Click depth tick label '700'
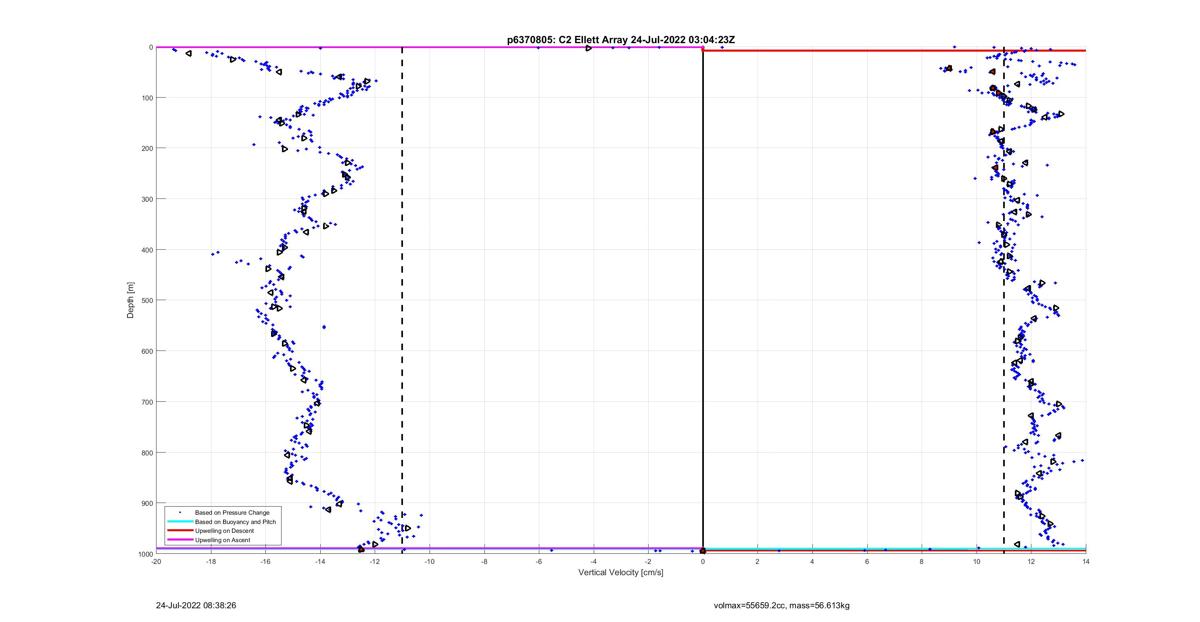The image size is (1200, 622). (146, 402)
